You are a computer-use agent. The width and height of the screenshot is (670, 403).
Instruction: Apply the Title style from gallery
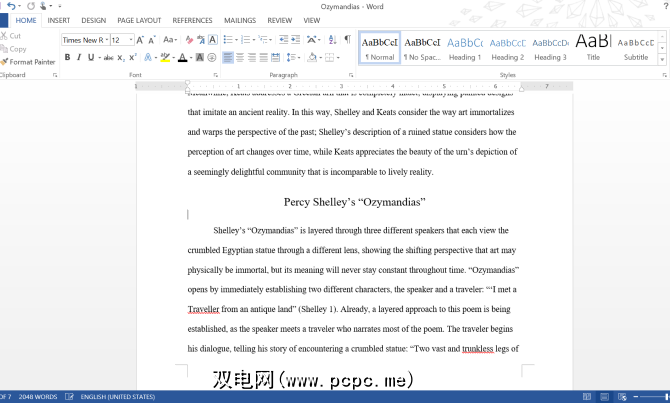click(593, 48)
